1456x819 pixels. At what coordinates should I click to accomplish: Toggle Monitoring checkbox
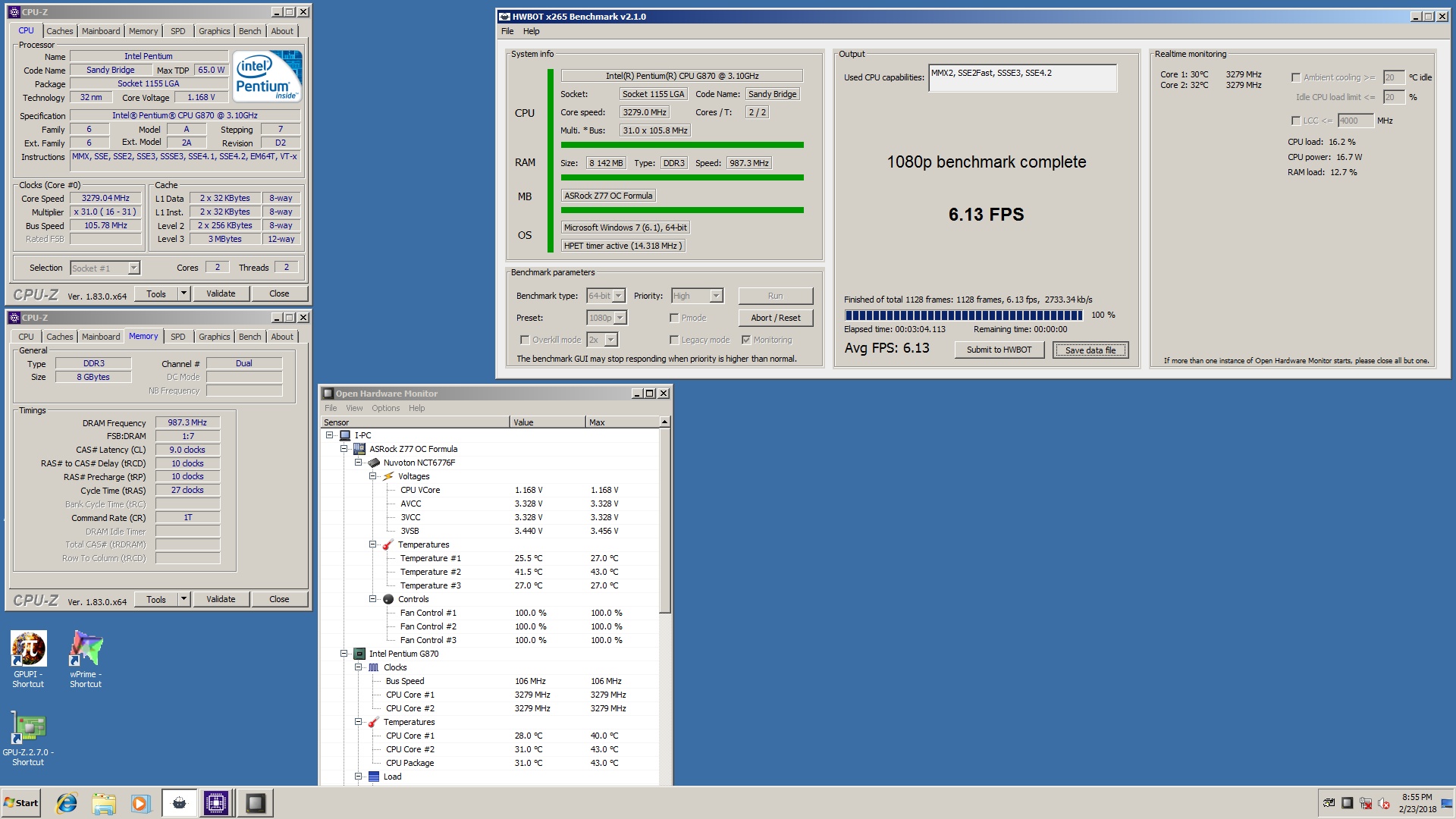(x=746, y=340)
